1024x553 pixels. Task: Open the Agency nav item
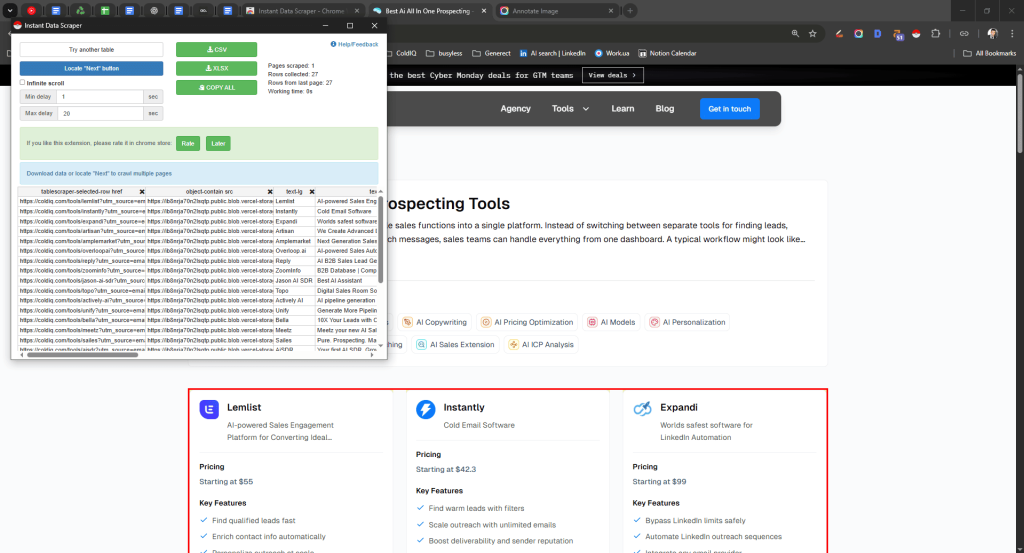point(515,108)
